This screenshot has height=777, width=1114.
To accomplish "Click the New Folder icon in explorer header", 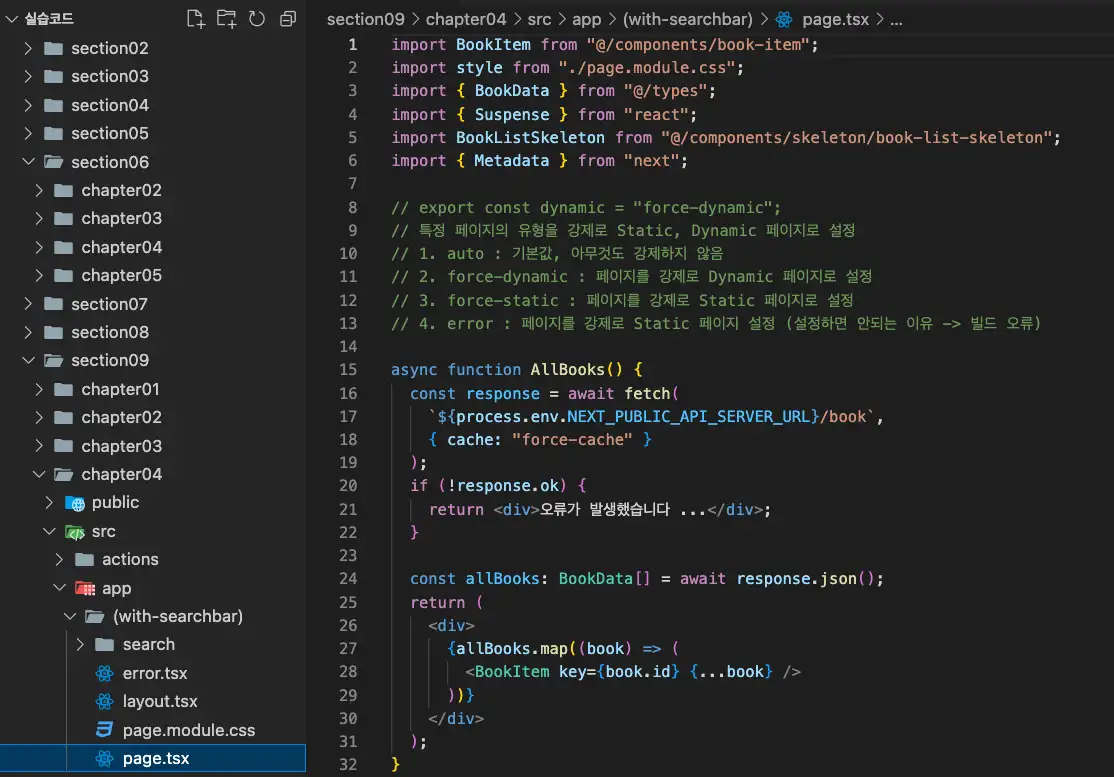I will point(226,18).
